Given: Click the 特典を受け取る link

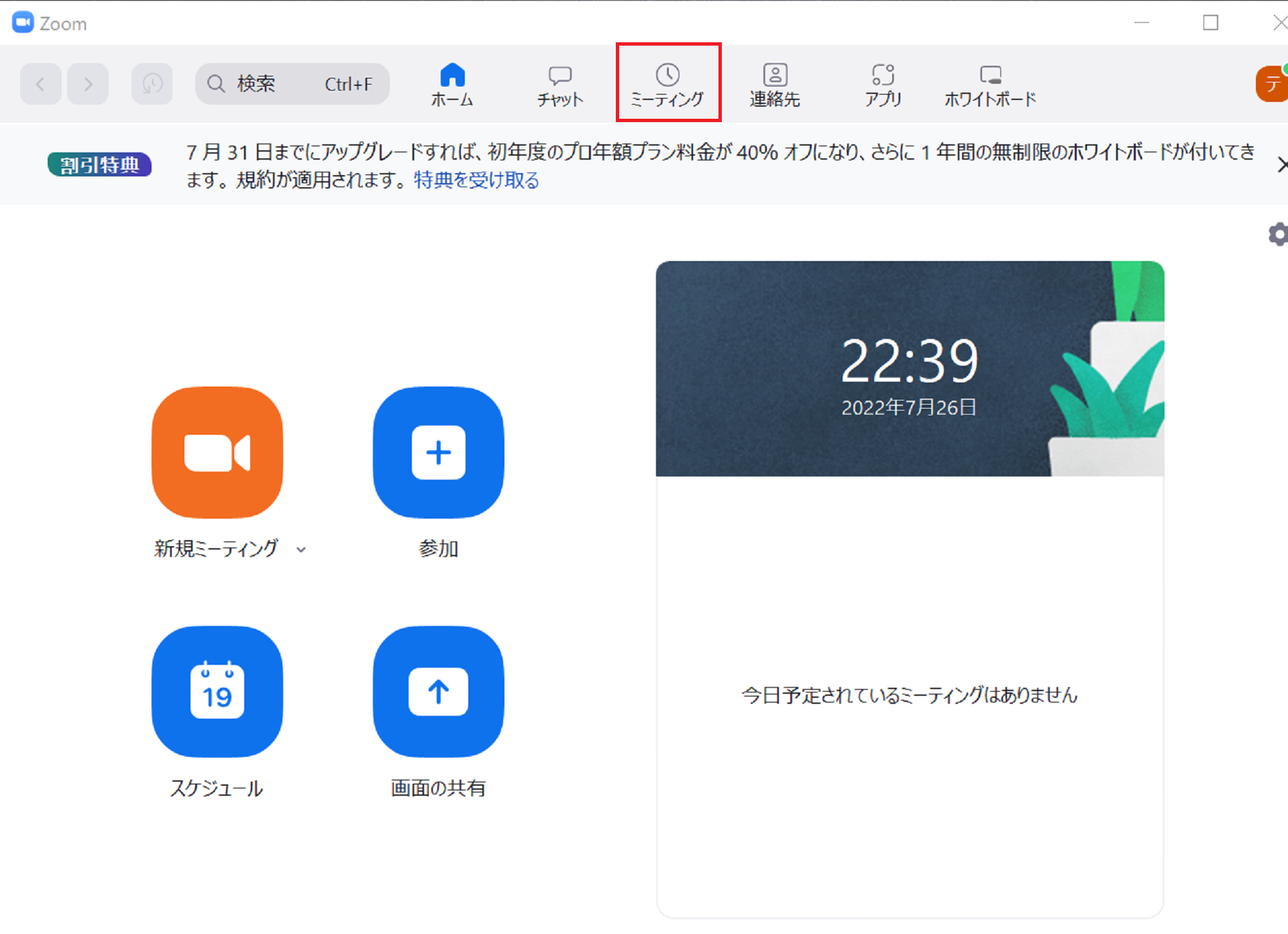Looking at the screenshot, I should pyautogui.click(x=476, y=180).
